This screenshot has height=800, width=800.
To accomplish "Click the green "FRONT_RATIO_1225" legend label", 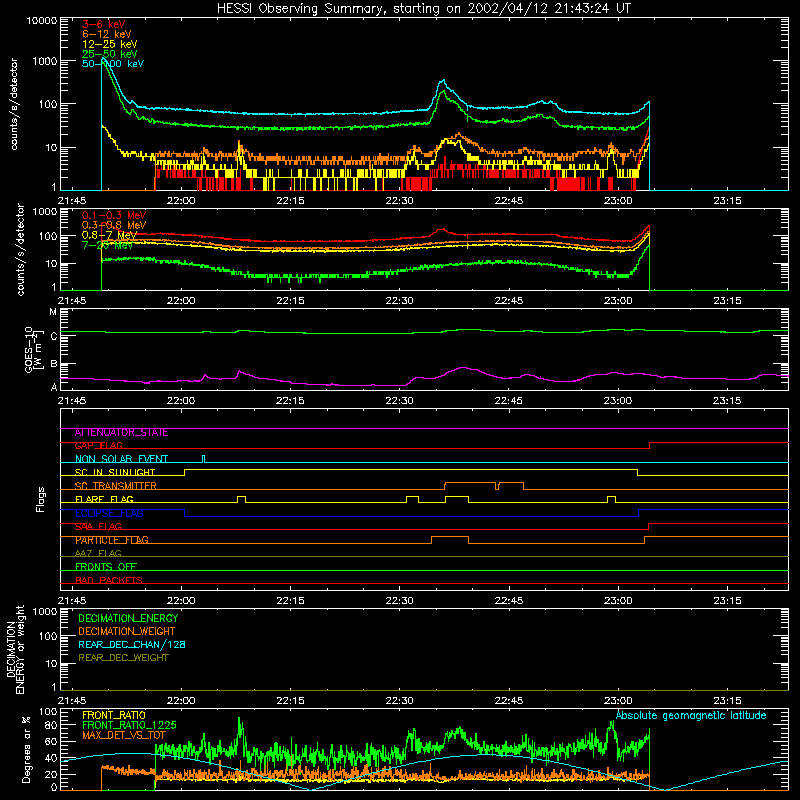I will (129, 725).
